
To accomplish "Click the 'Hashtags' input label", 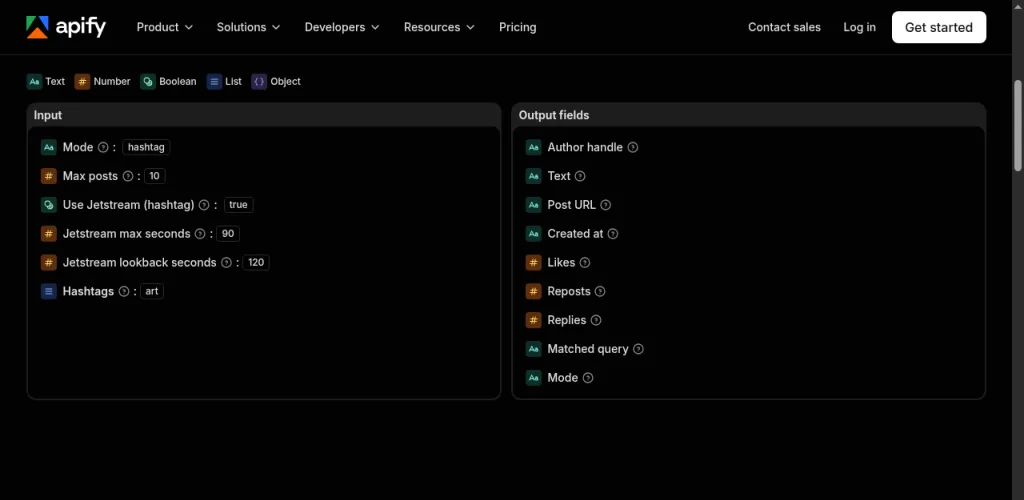I will [x=88, y=291].
